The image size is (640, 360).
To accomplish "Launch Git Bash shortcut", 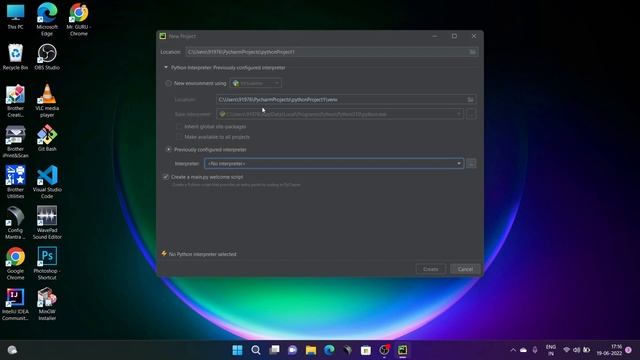I will click(x=47, y=138).
